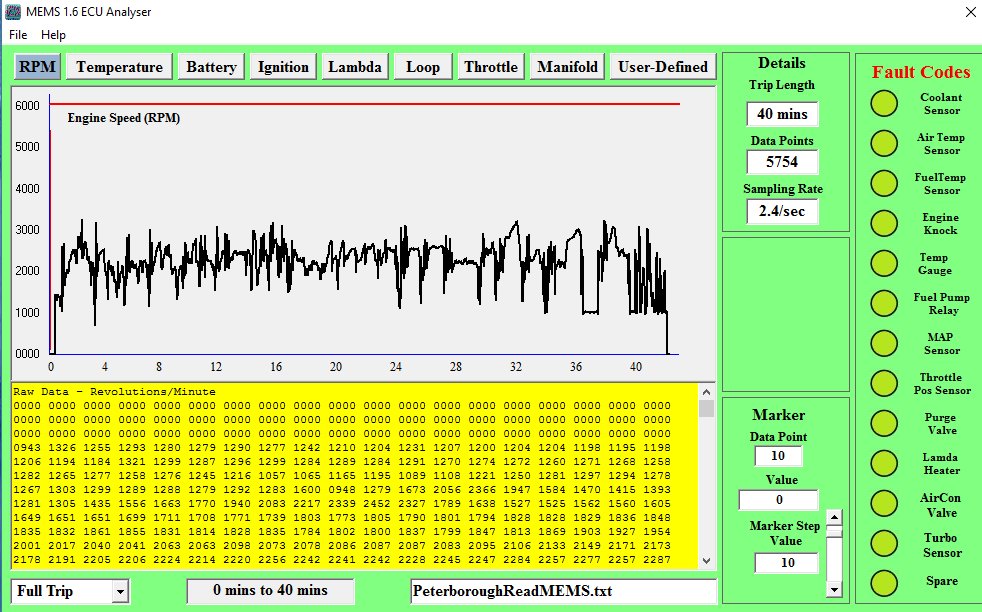Click the Sampling Rate label
This screenshot has height=612, width=982.
pyautogui.click(x=783, y=189)
